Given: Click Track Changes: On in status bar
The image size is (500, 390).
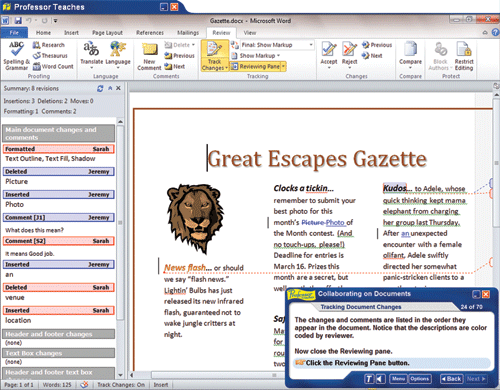Looking at the screenshot, I should click(x=121, y=385).
